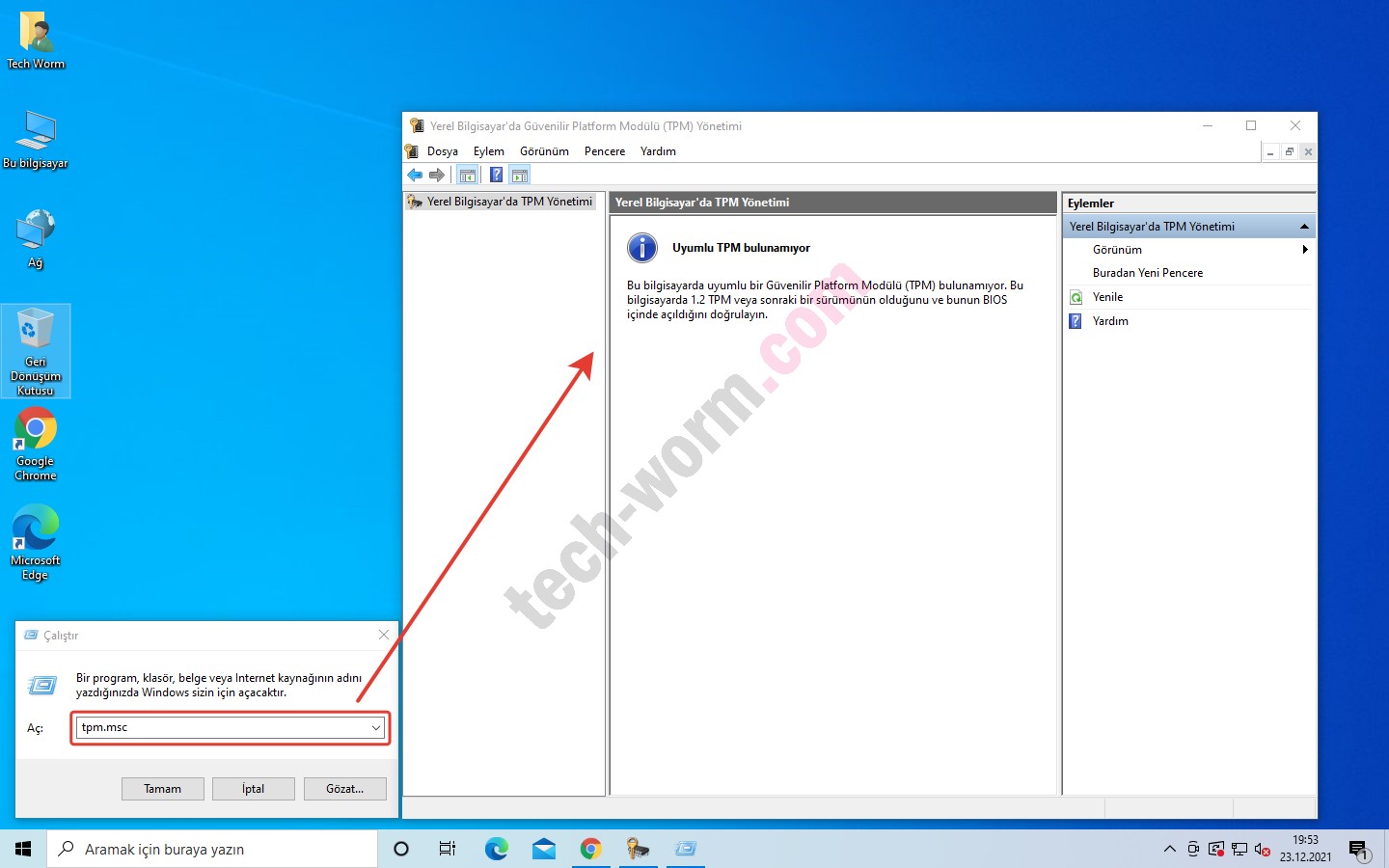Expand the Görünüm submenu arrow in Eylemler

[x=1304, y=250]
